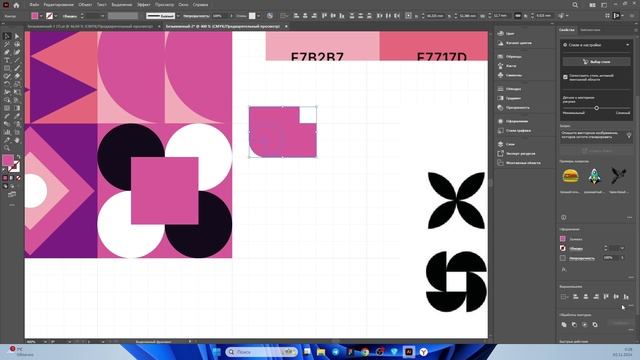
Task: Open the Кисти (Brushes) panel
Action: click(x=507, y=66)
